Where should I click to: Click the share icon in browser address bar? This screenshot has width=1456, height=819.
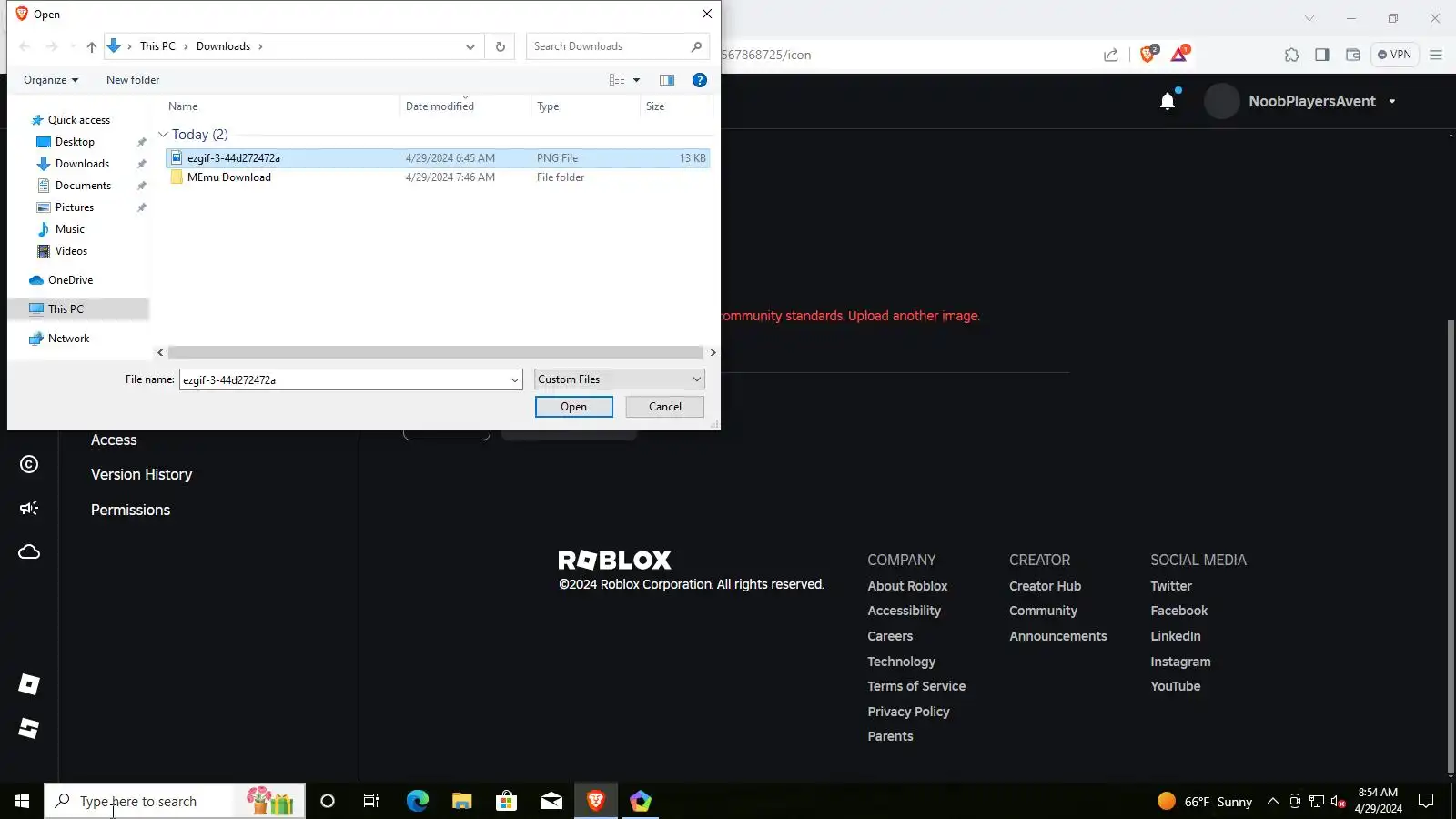click(1111, 55)
